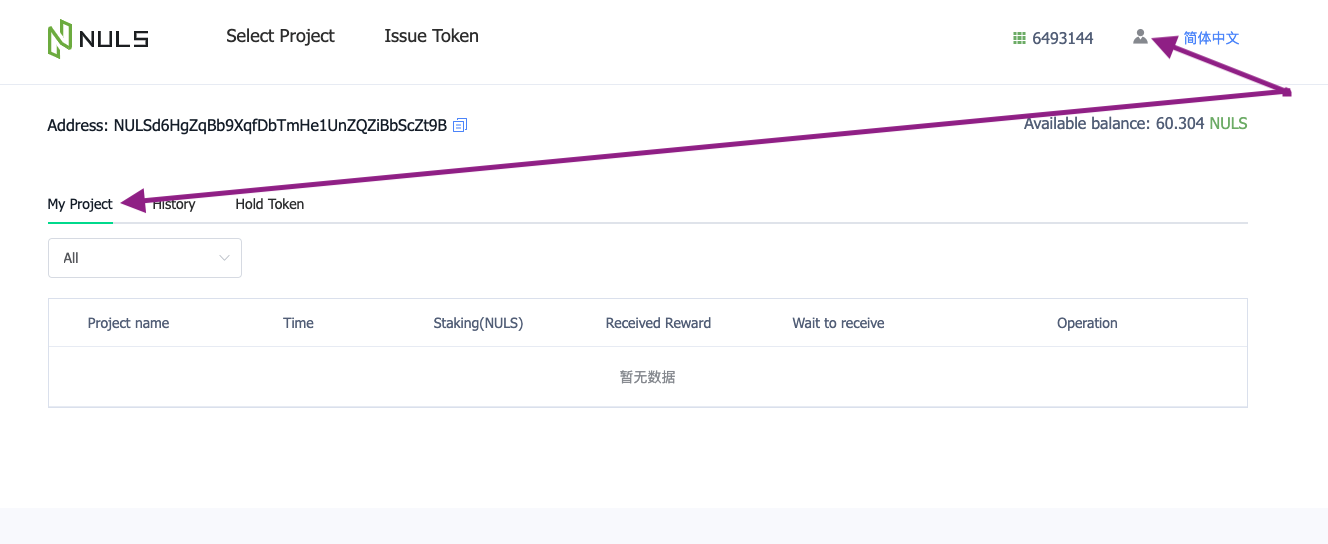This screenshot has width=1328, height=544.
Task: Switch language to 简体中文
Action: pyautogui.click(x=1211, y=38)
